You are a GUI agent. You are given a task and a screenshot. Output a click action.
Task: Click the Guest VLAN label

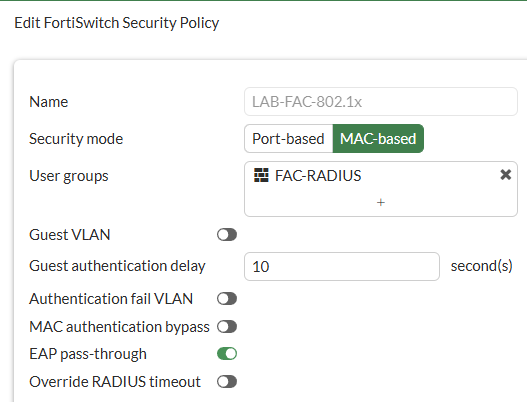click(x=70, y=235)
